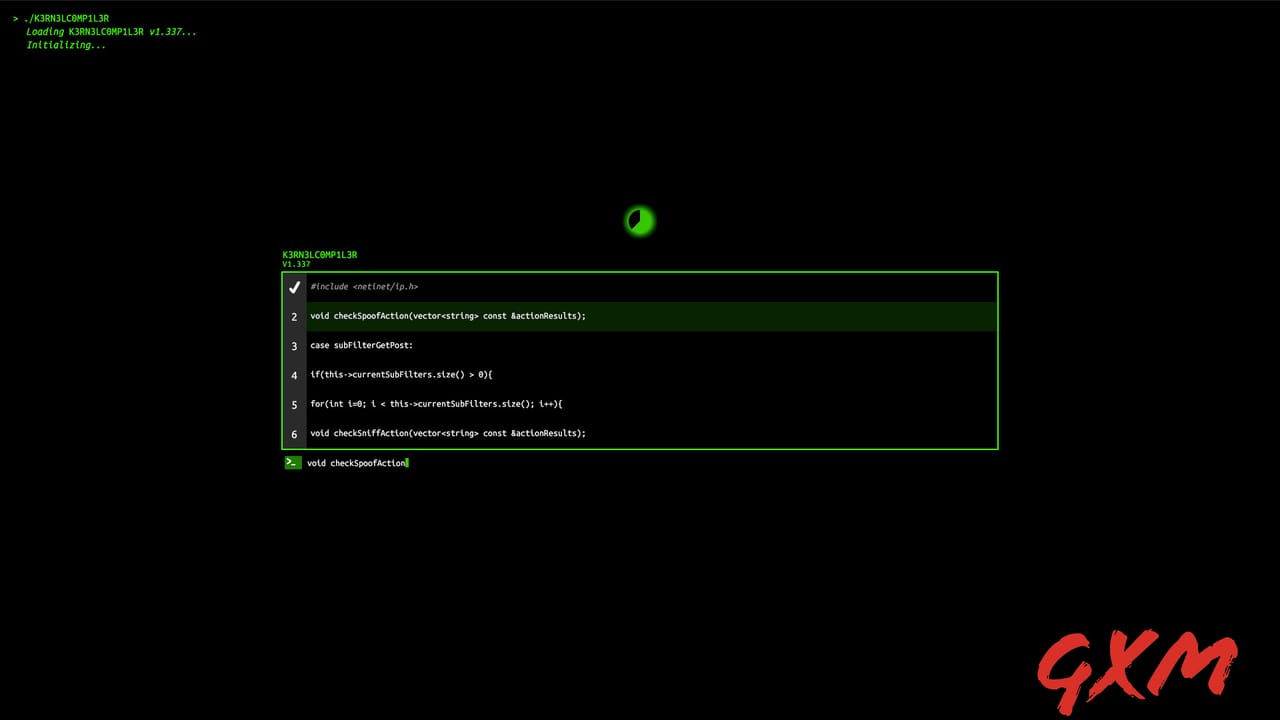
Task: Click the line number 6 gutter marker
Action: tap(294, 433)
